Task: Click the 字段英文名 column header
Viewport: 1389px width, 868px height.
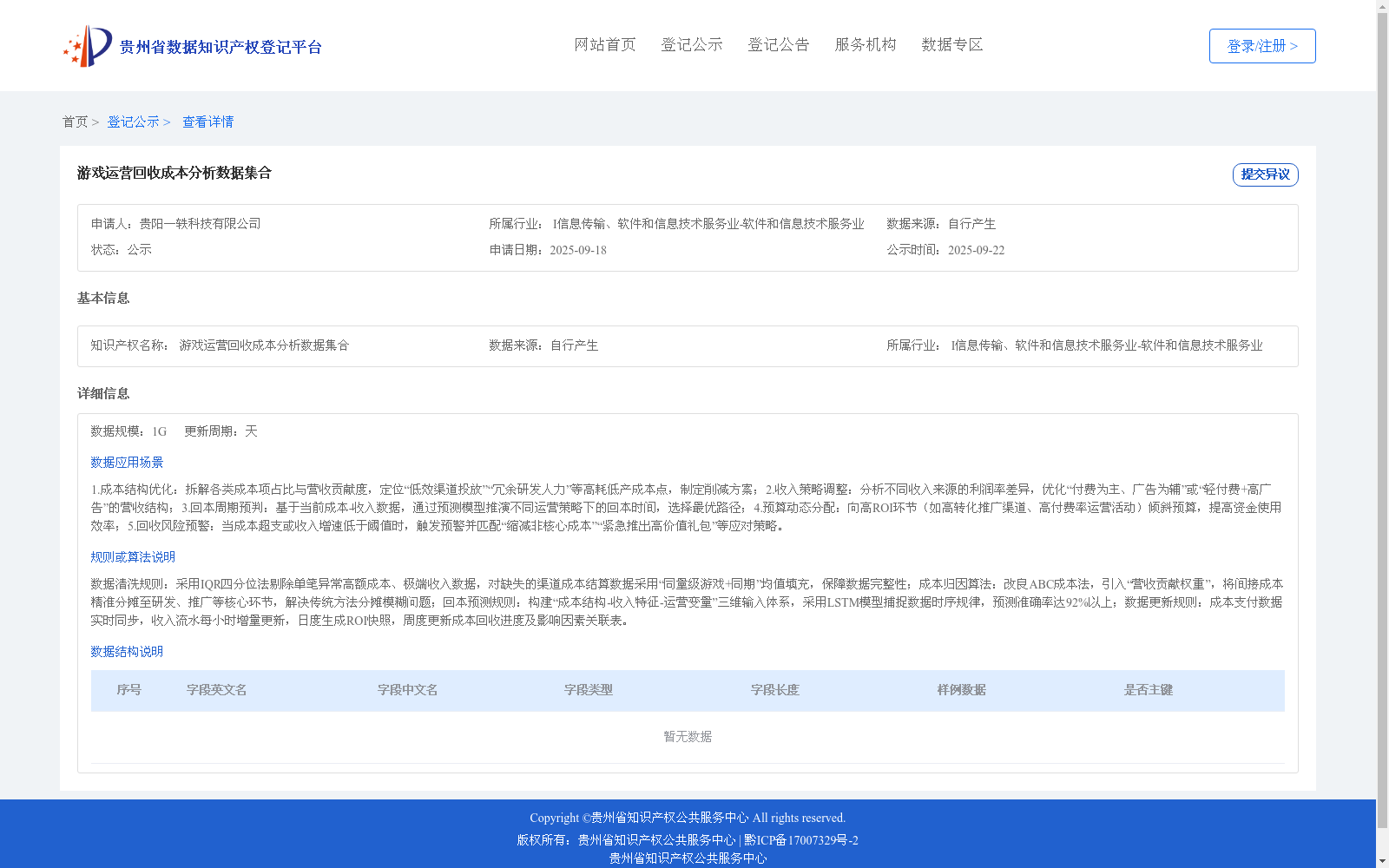Action: pos(216,690)
